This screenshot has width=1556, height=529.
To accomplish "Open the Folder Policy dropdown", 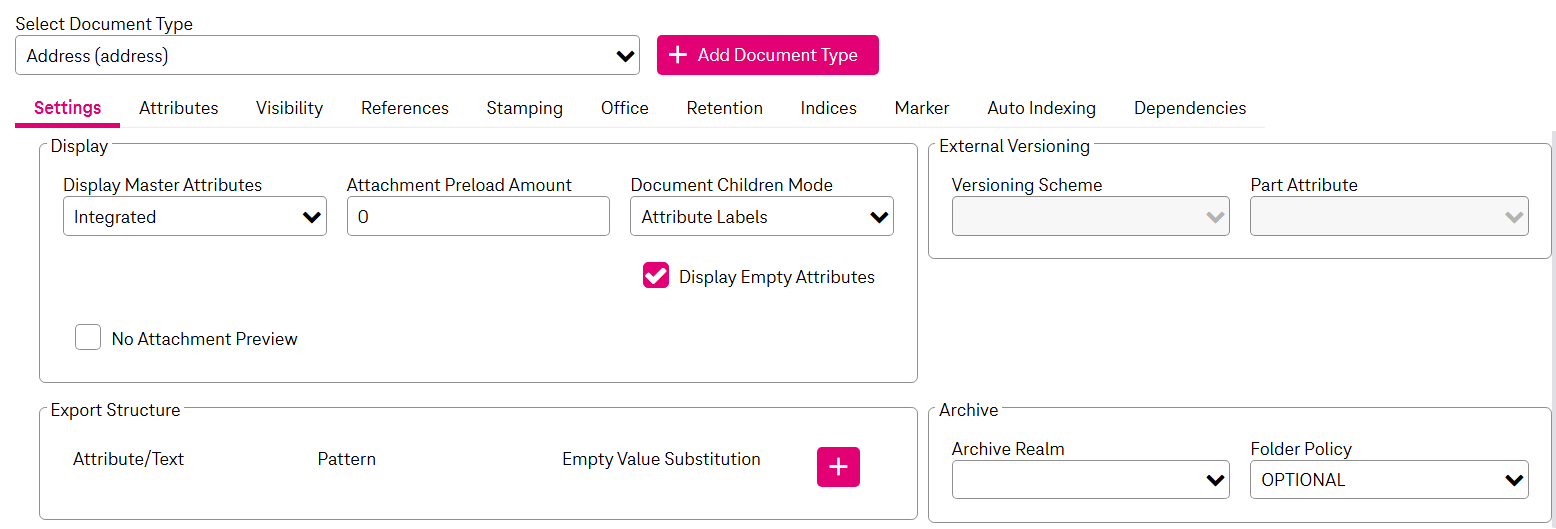I will (x=1389, y=480).
